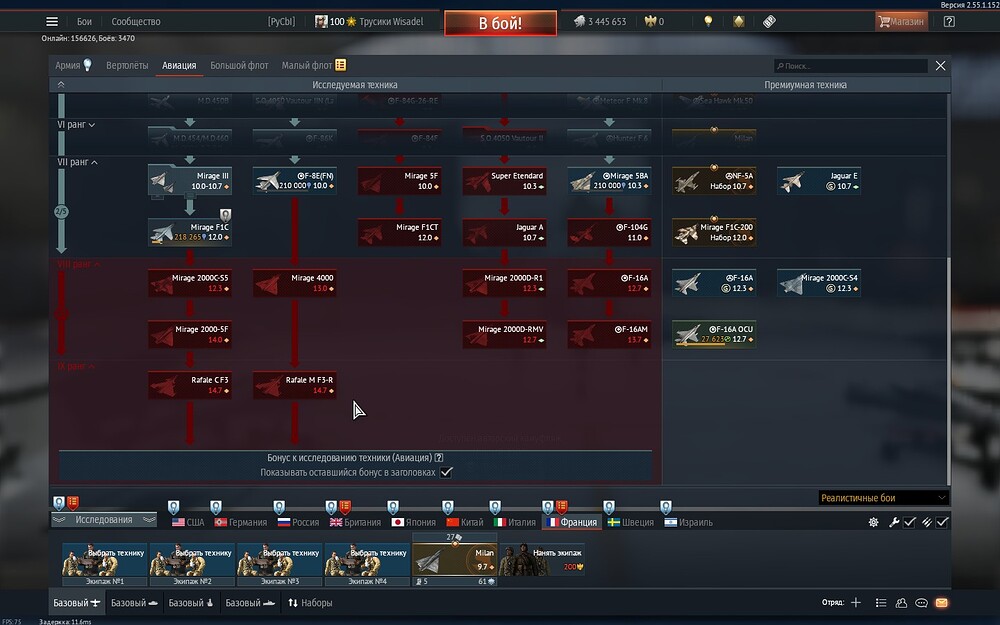Open the battle pass ticket icon

[x=769, y=22]
